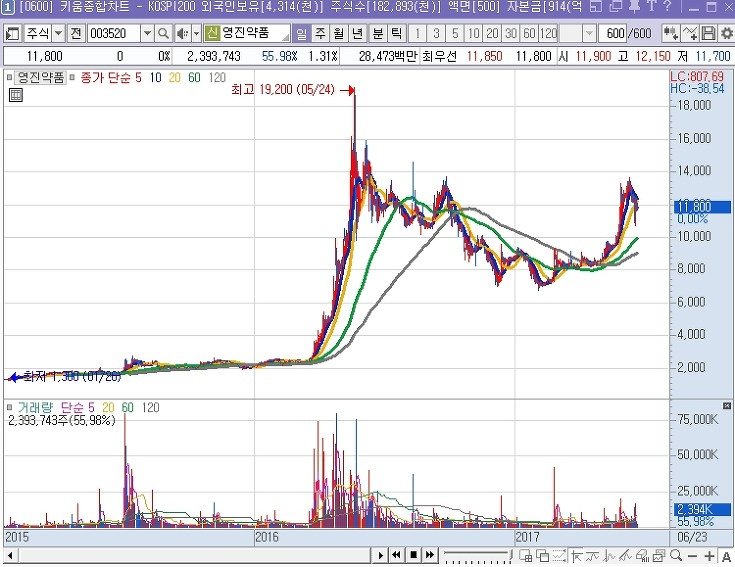Screen dimensions: 735x567
Task: Click the 종가 단순 moving average legend
Action: tap(111, 77)
